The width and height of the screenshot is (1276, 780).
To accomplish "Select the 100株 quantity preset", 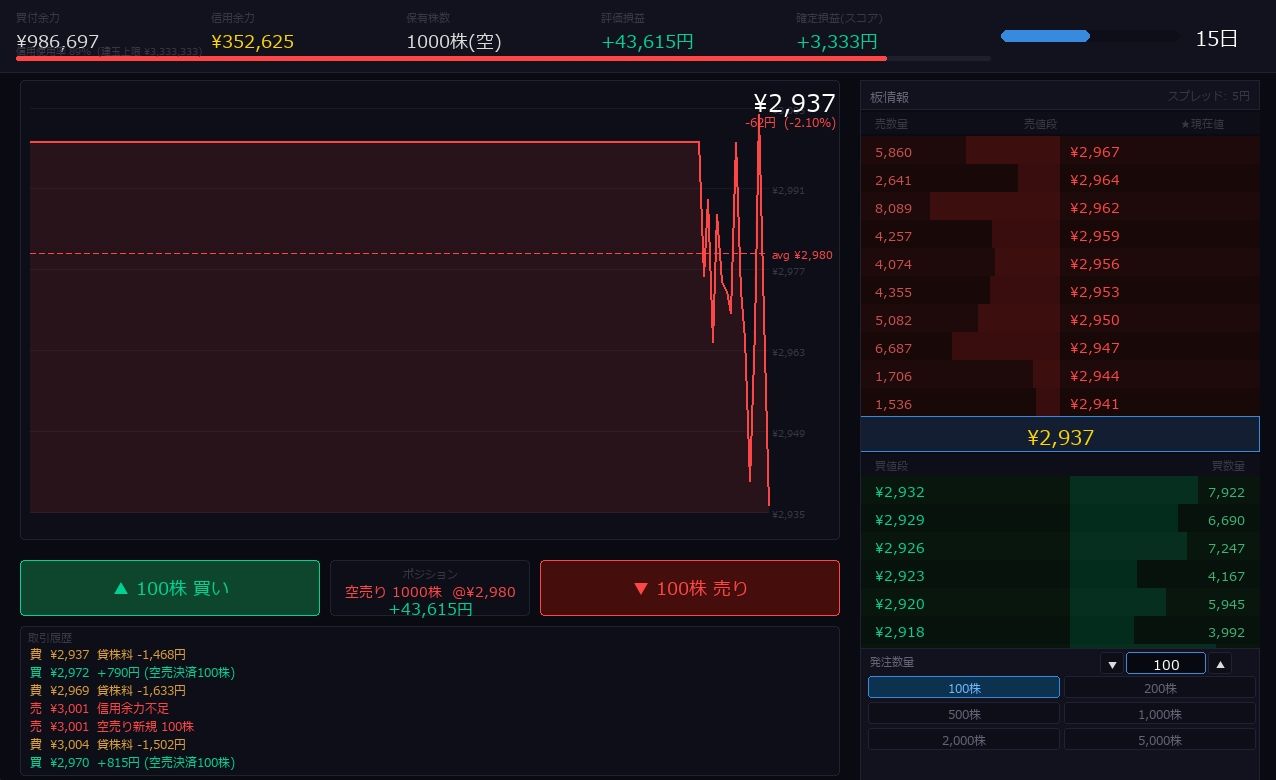I will tap(964, 688).
